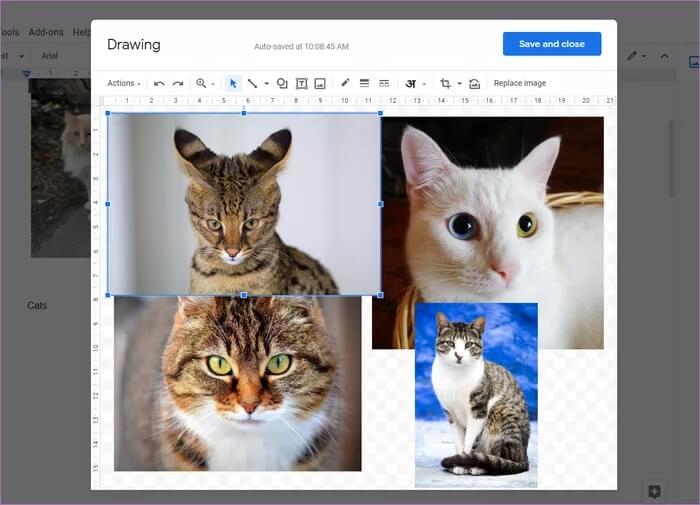Open the Arial font dropdown in the document
This screenshot has width=700, height=505.
click(50, 56)
